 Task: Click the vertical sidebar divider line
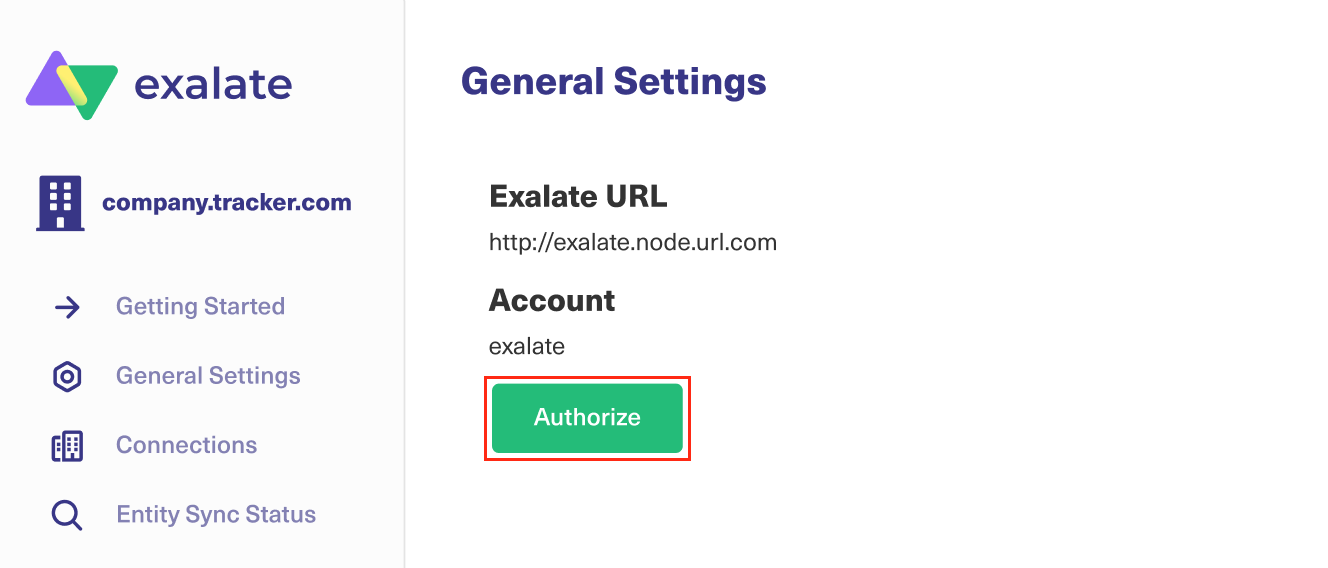click(x=404, y=300)
